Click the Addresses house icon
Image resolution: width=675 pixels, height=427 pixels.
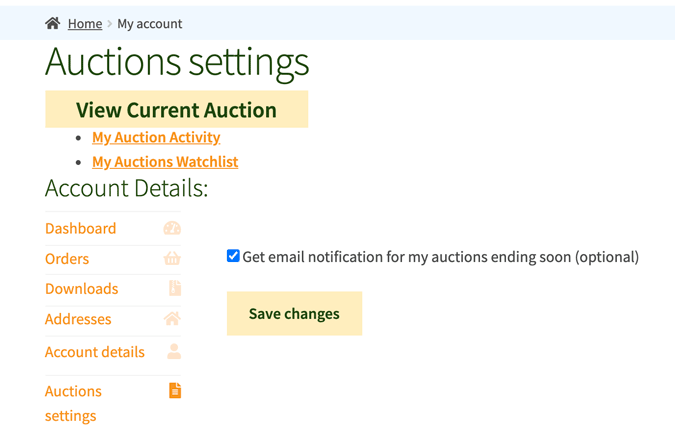pos(172,319)
